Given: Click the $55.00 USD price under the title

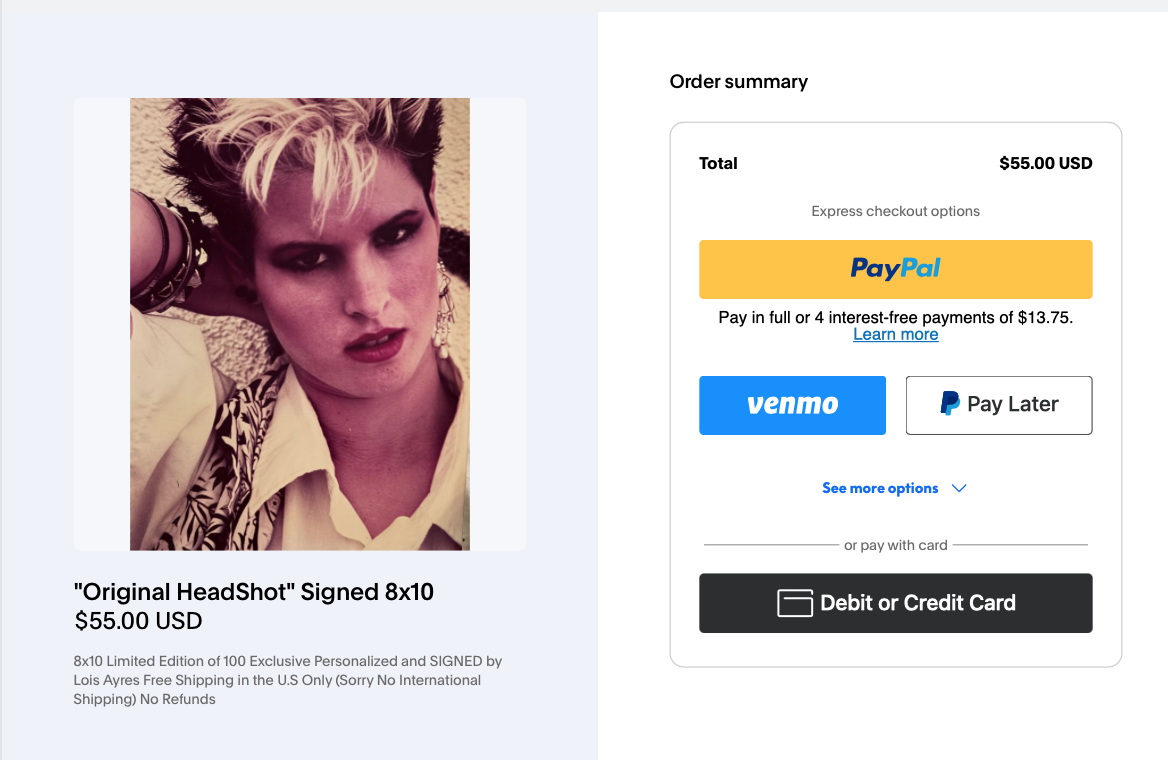Looking at the screenshot, I should pos(139,621).
